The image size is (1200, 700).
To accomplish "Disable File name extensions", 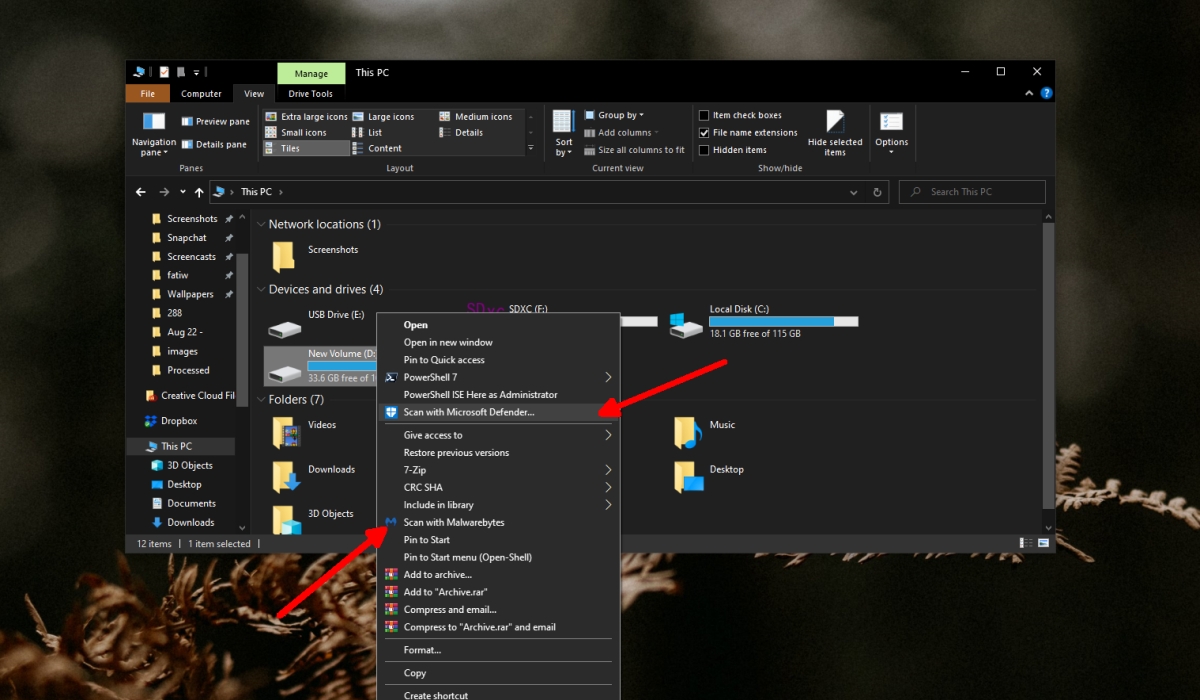I will pyautogui.click(x=704, y=132).
